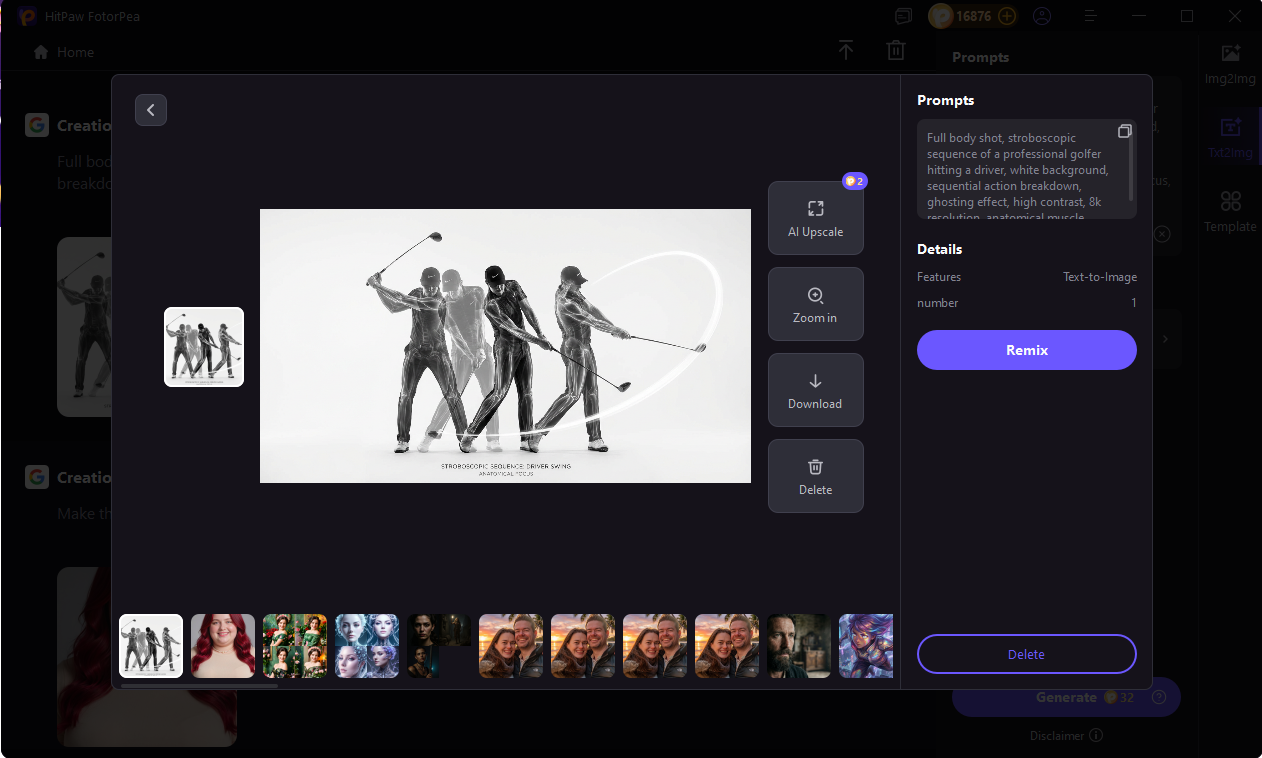Download the generated golfer image
The image size is (1262, 758).
[x=815, y=390]
